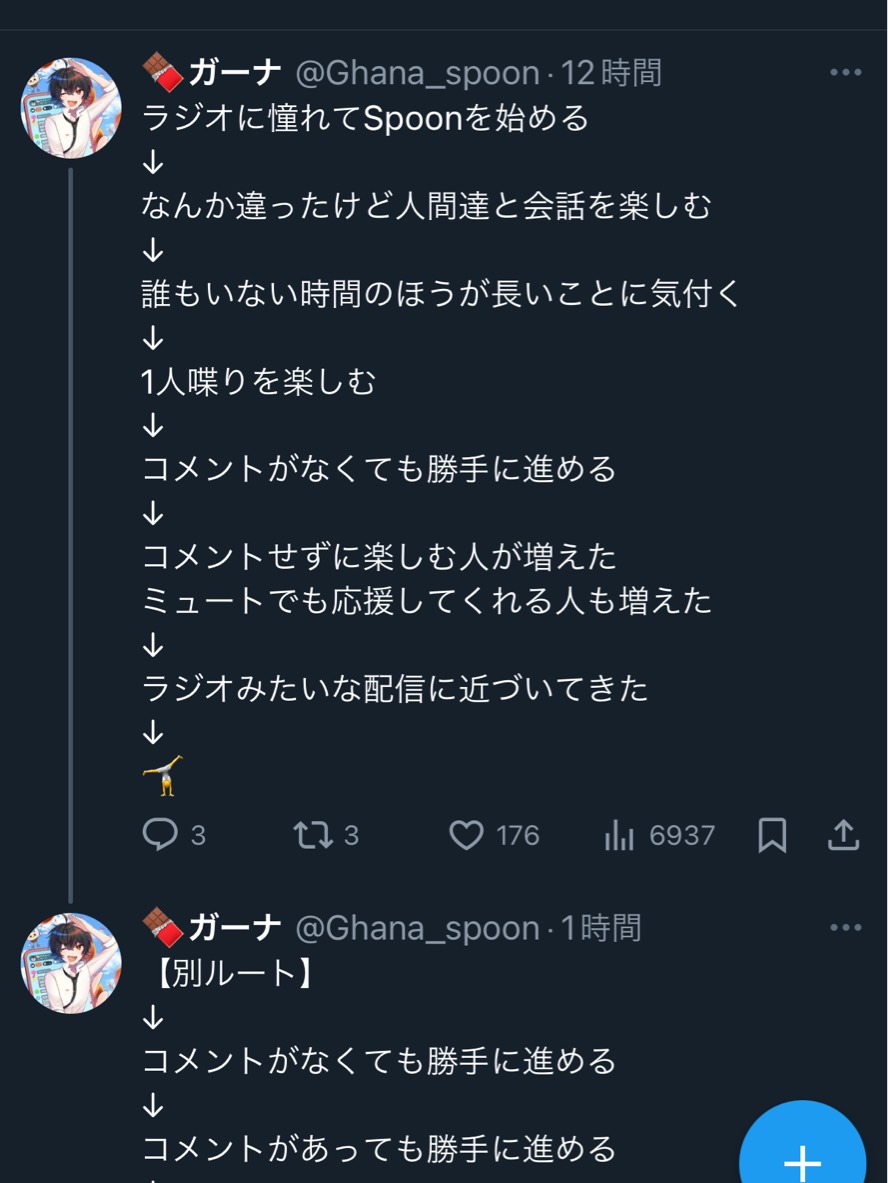Open the 1時間 timestamp link
888x1183 pixels.
point(600,928)
